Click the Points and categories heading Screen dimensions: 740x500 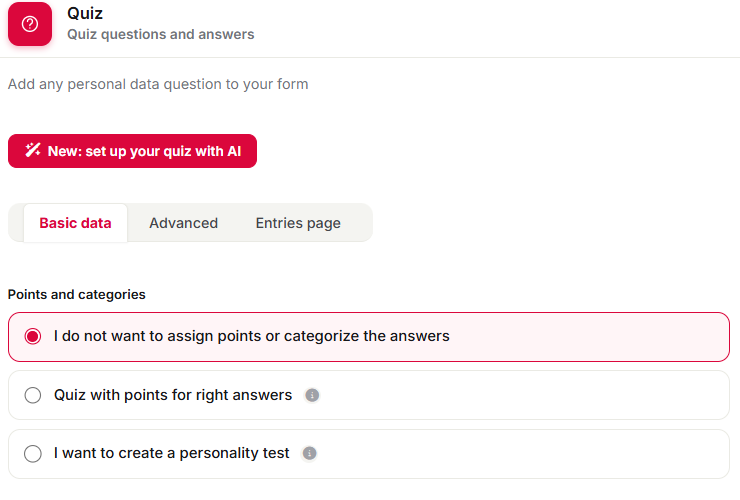(x=76, y=295)
